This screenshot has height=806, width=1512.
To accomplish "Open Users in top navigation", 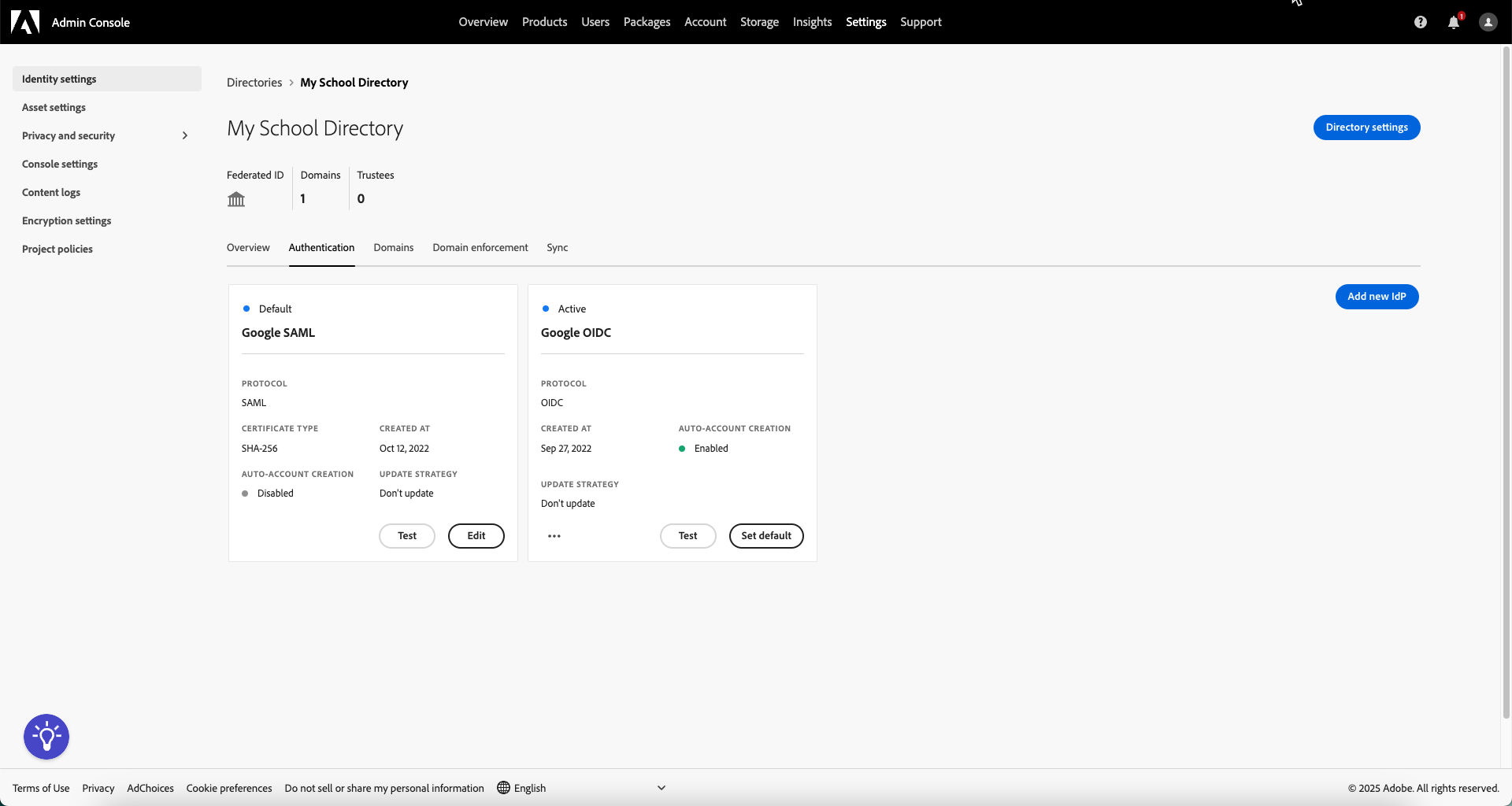I will coord(595,22).
